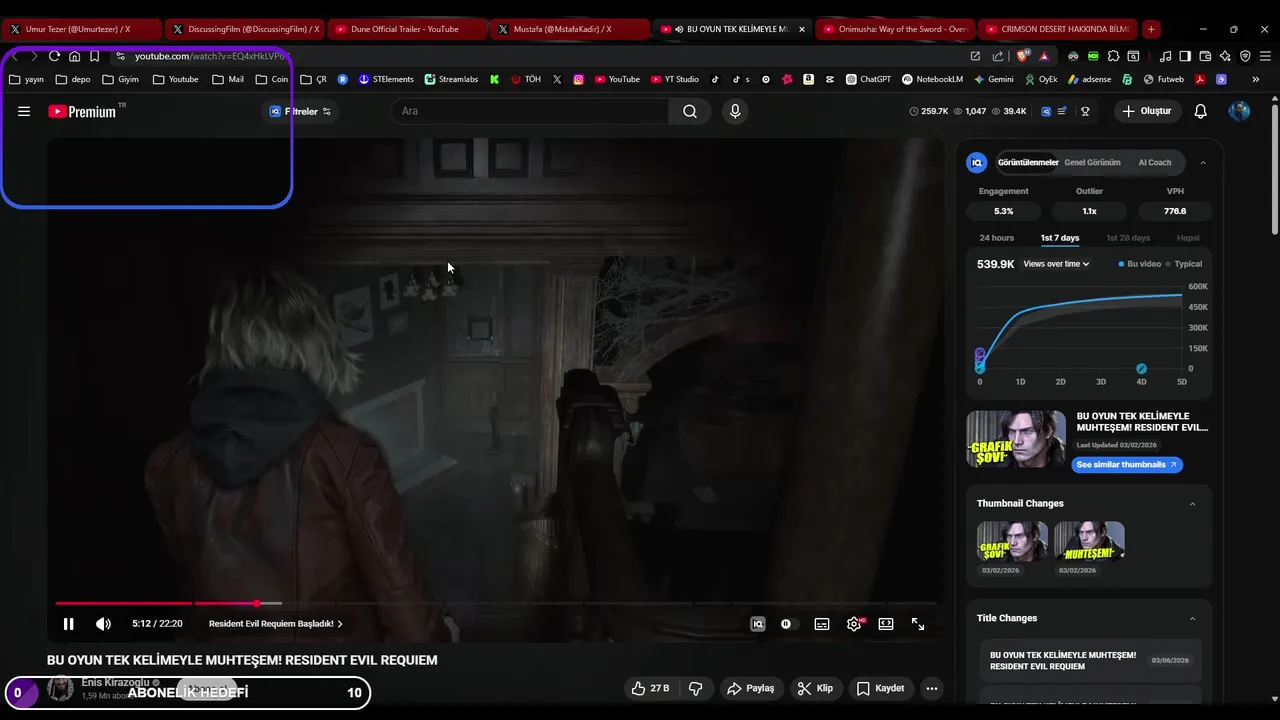Open the browser main menu
This screenshot has height=720, width=1280.
[x=1265, y=56]
